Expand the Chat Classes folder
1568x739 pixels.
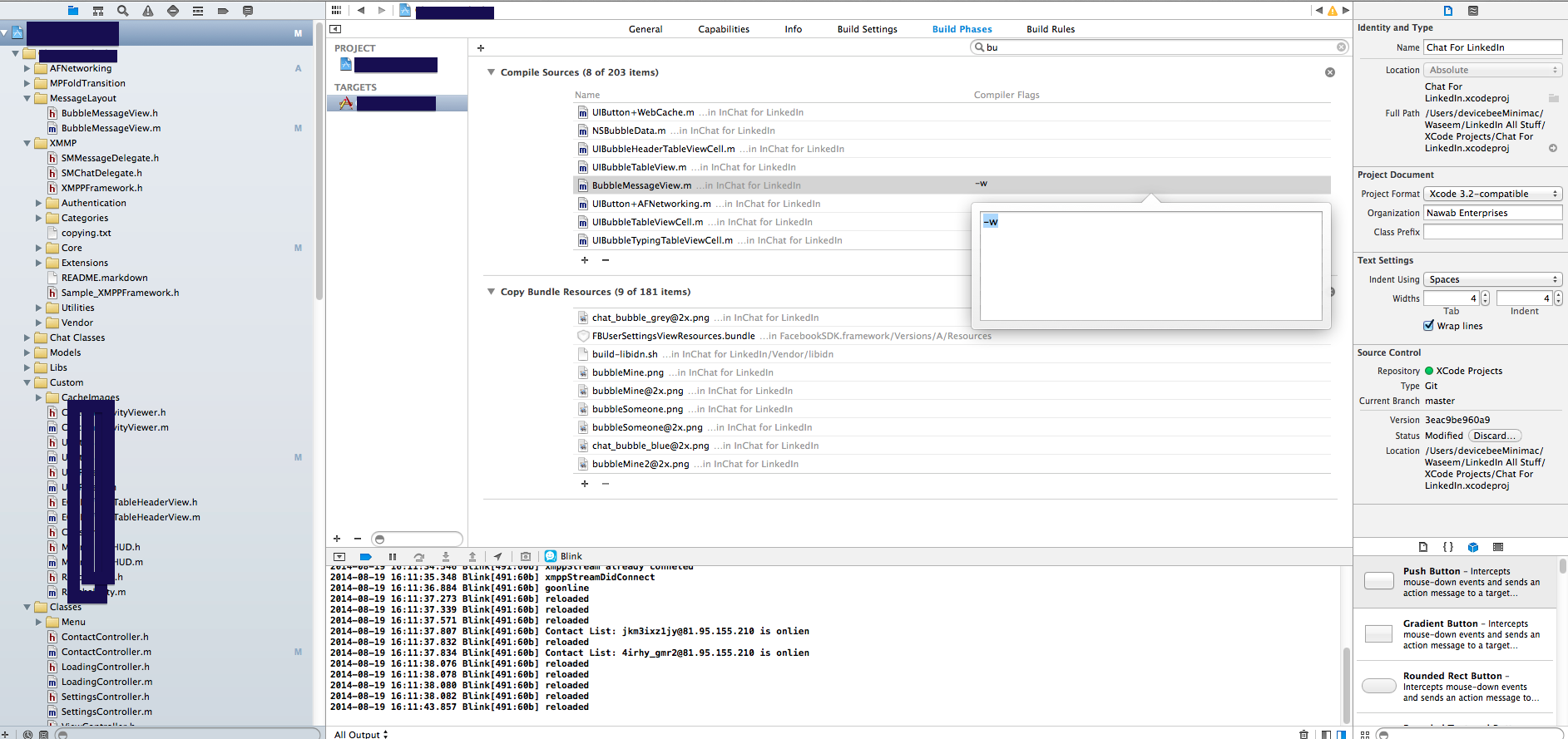27,337
